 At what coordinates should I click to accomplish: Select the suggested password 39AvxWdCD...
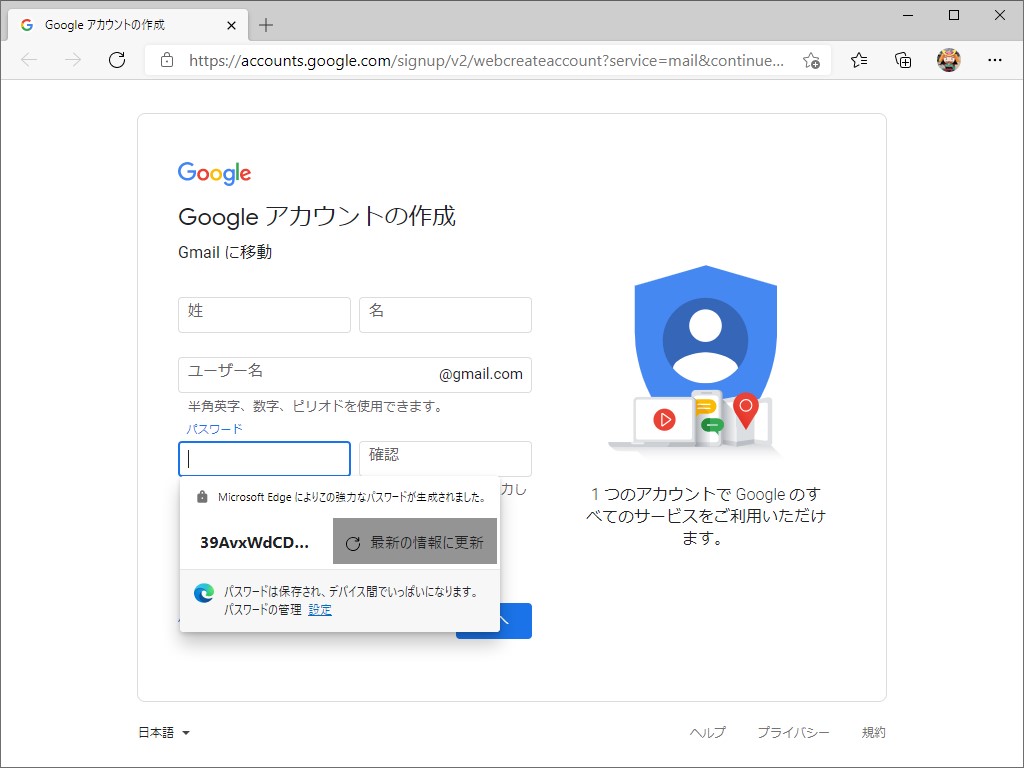click(x=252, y=541)
